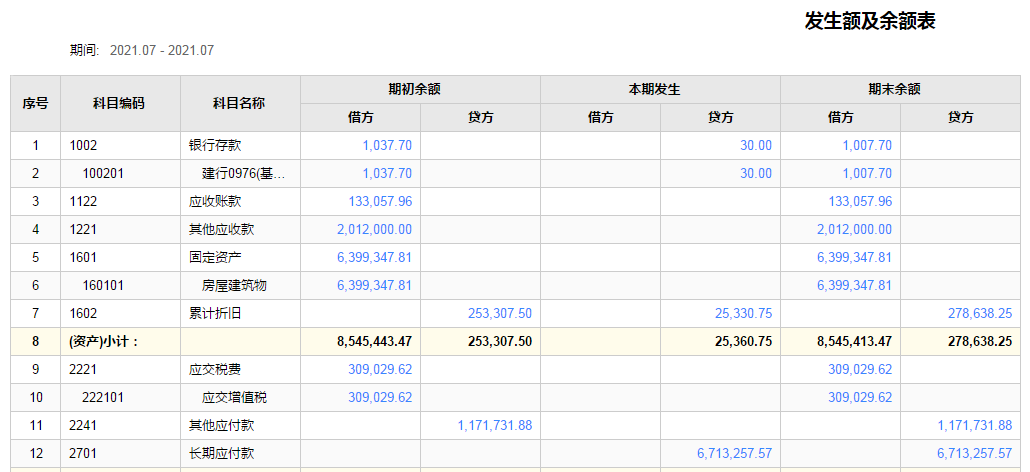The width and height of the screenshot is (1030, 472).
Task: Select the 科目编码 column header
Action: point(120,103)
